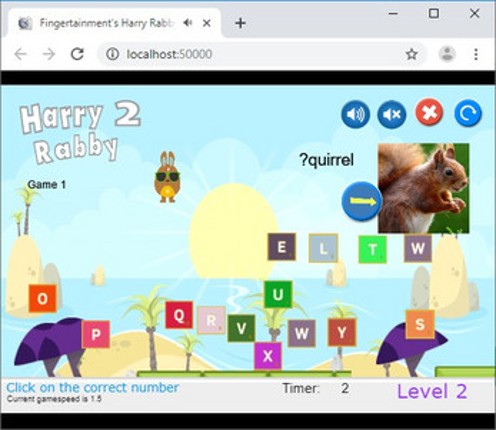Select the letter Y tile
The image size is (496, 430).
[x=342, y=332]
